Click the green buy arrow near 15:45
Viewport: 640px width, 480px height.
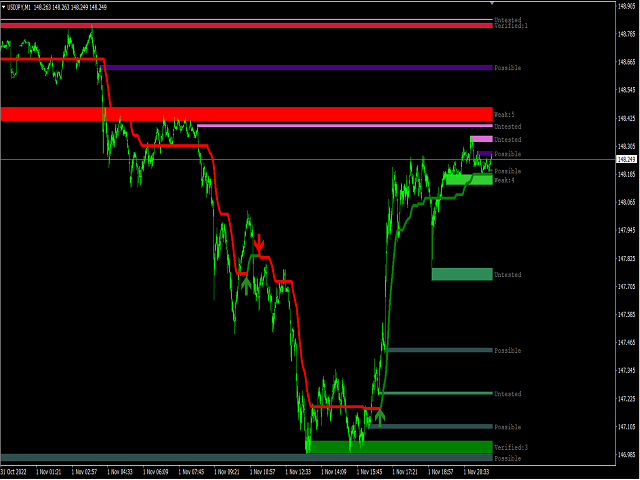pos(379,413)
